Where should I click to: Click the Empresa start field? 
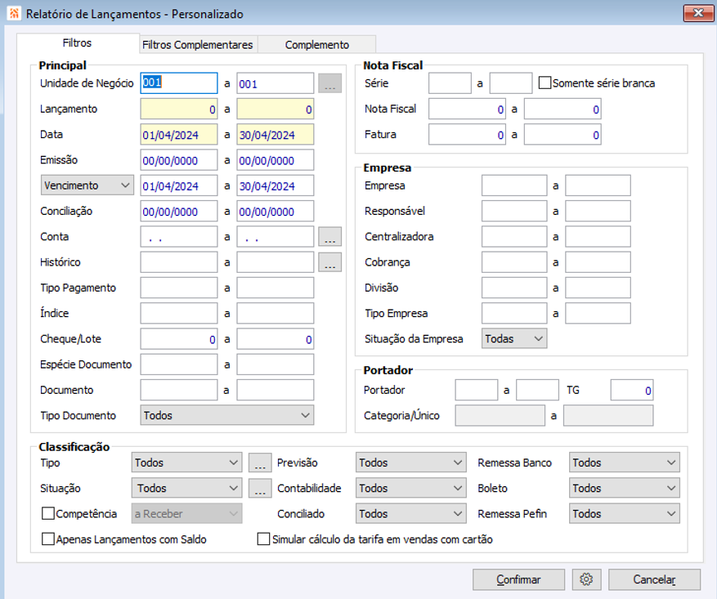coord(514,186)
